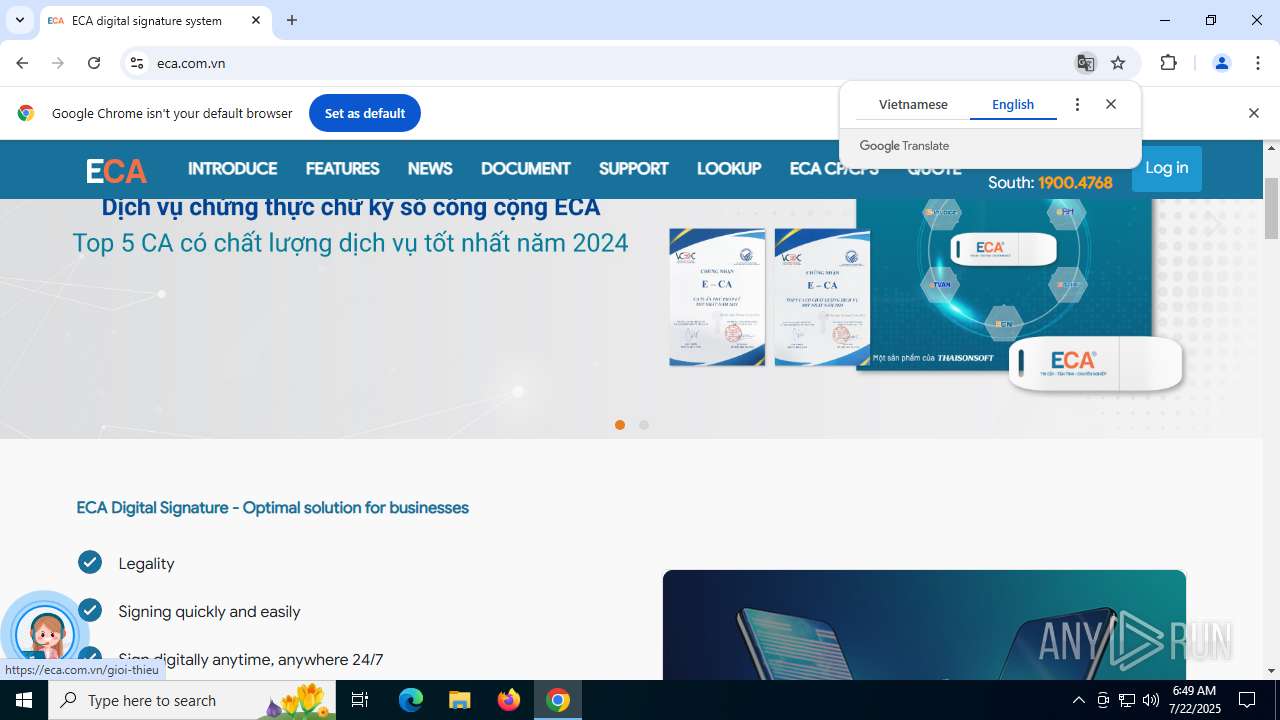Open the Windows notification center
The image size is (1280, 720).
click(1247, 700)
